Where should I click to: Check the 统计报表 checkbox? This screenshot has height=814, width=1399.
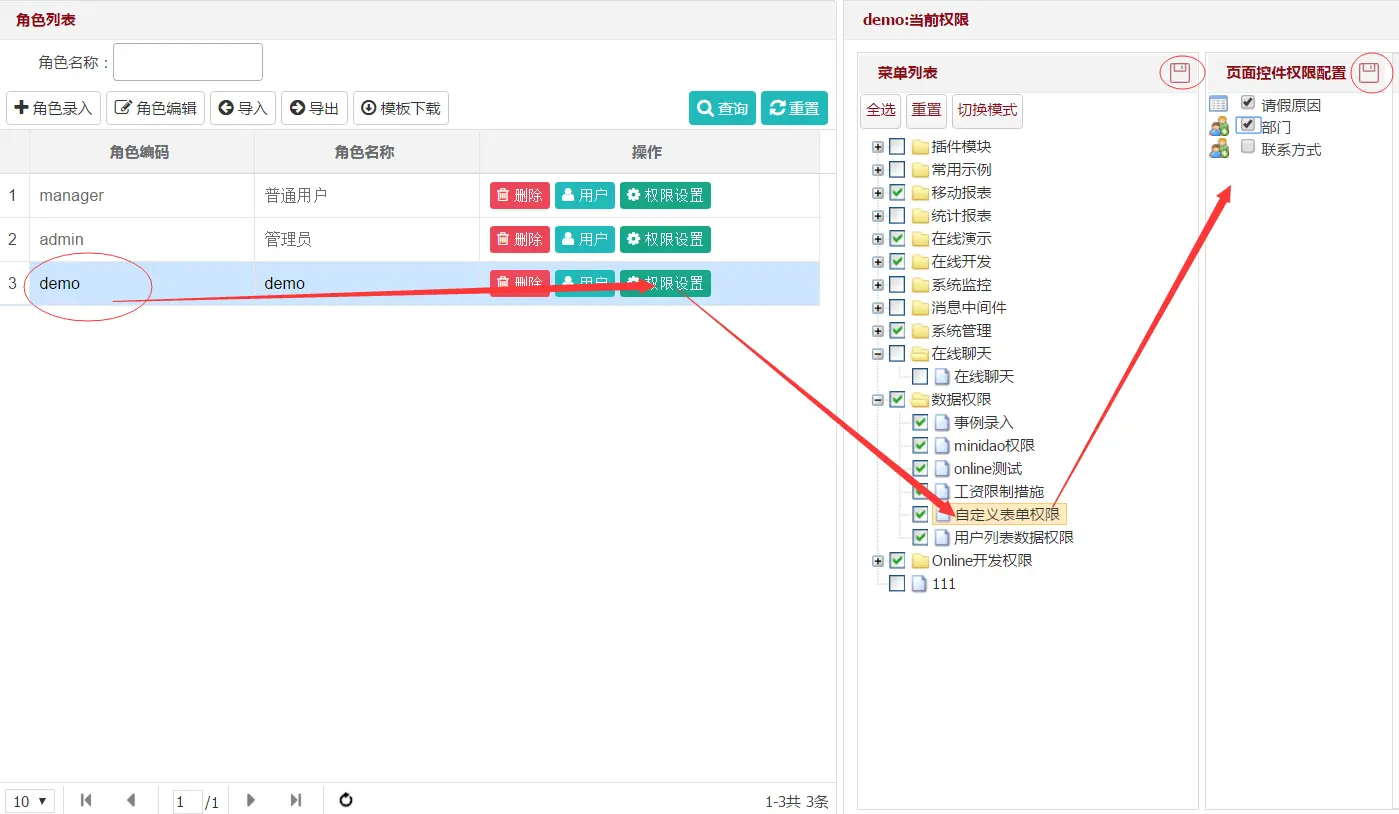(897, 215)
